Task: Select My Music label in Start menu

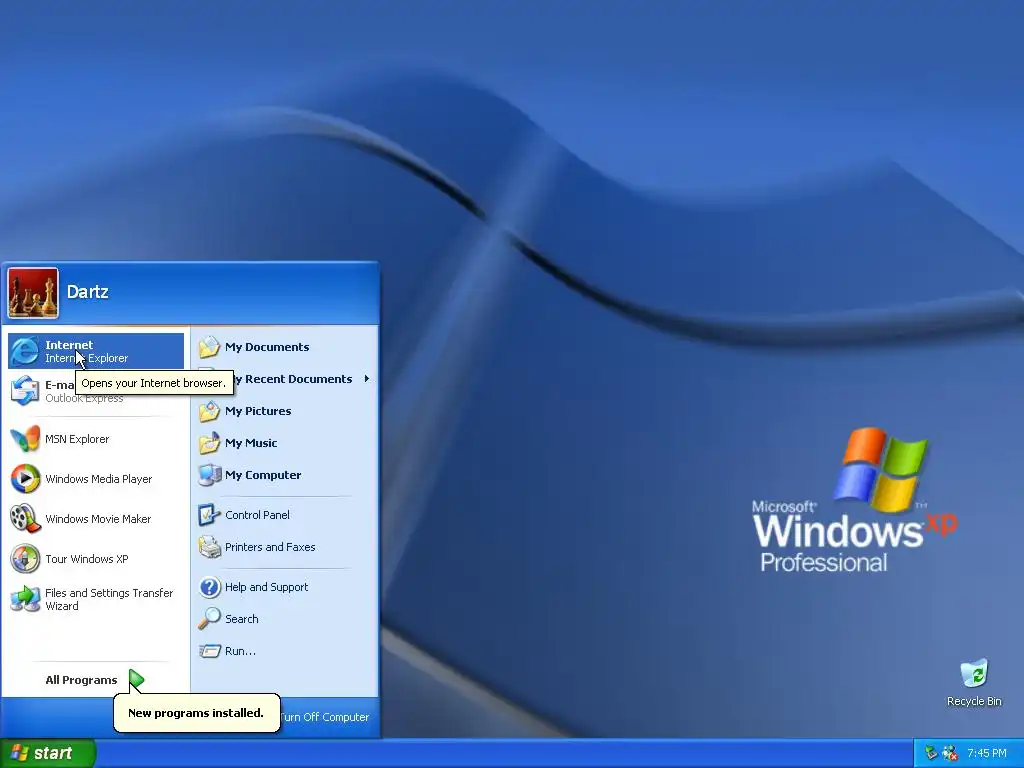Action: 251,443
